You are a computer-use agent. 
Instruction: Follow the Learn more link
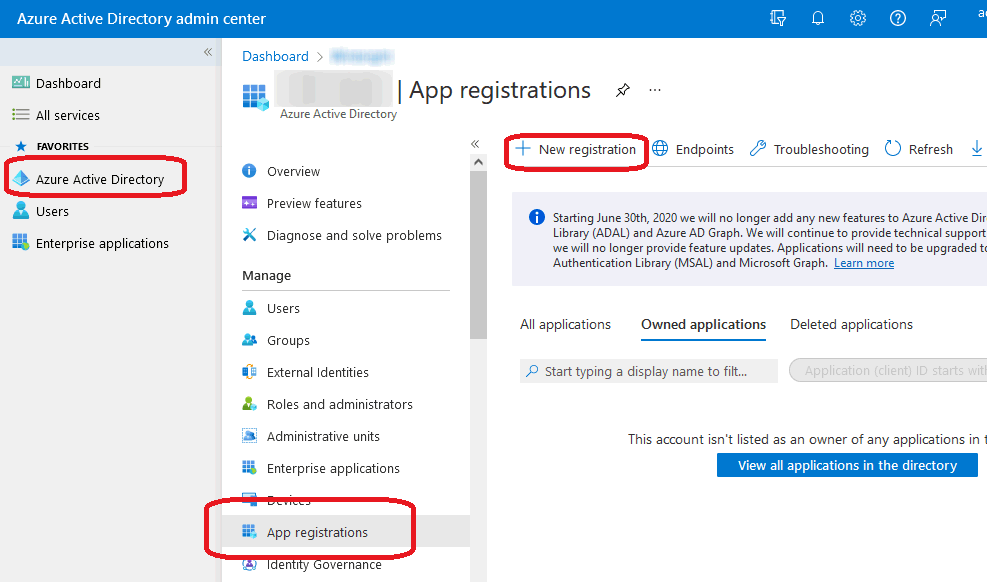point(864,263)
